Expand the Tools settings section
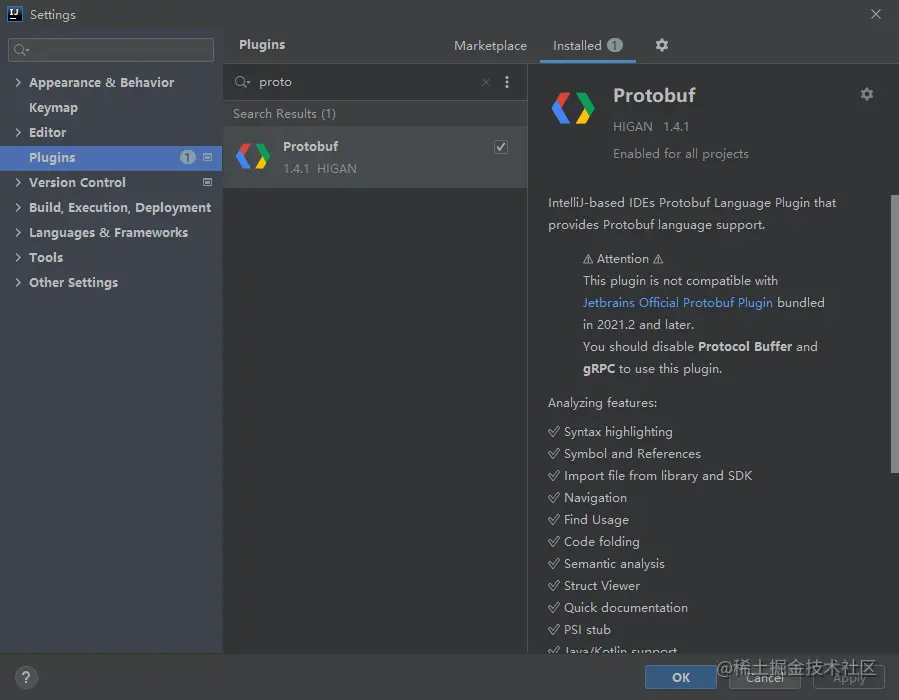Image resolution: width=899 pixels, height=700 pixels. 18,257
